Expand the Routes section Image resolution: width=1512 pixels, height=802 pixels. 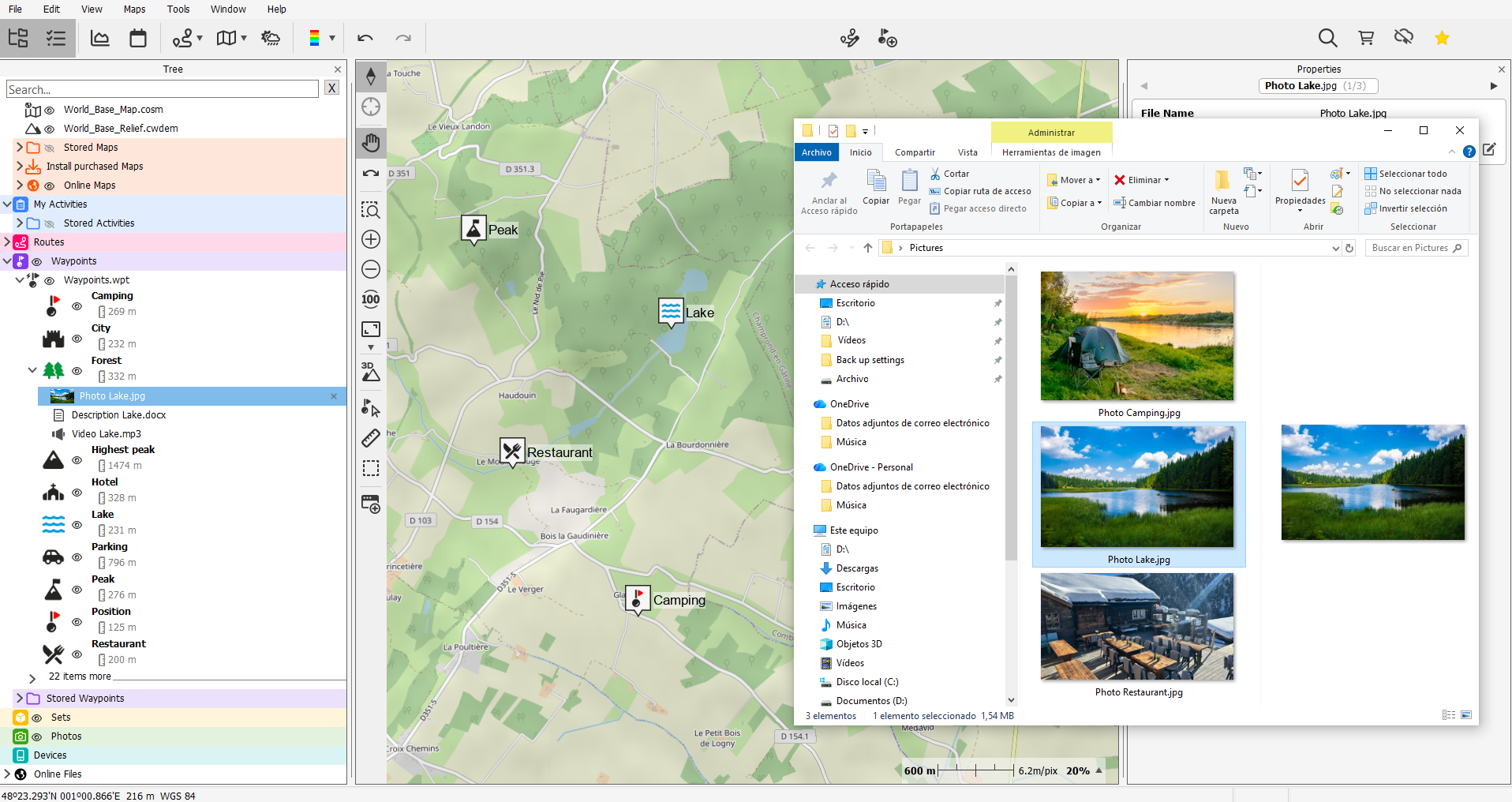(7, 242)
